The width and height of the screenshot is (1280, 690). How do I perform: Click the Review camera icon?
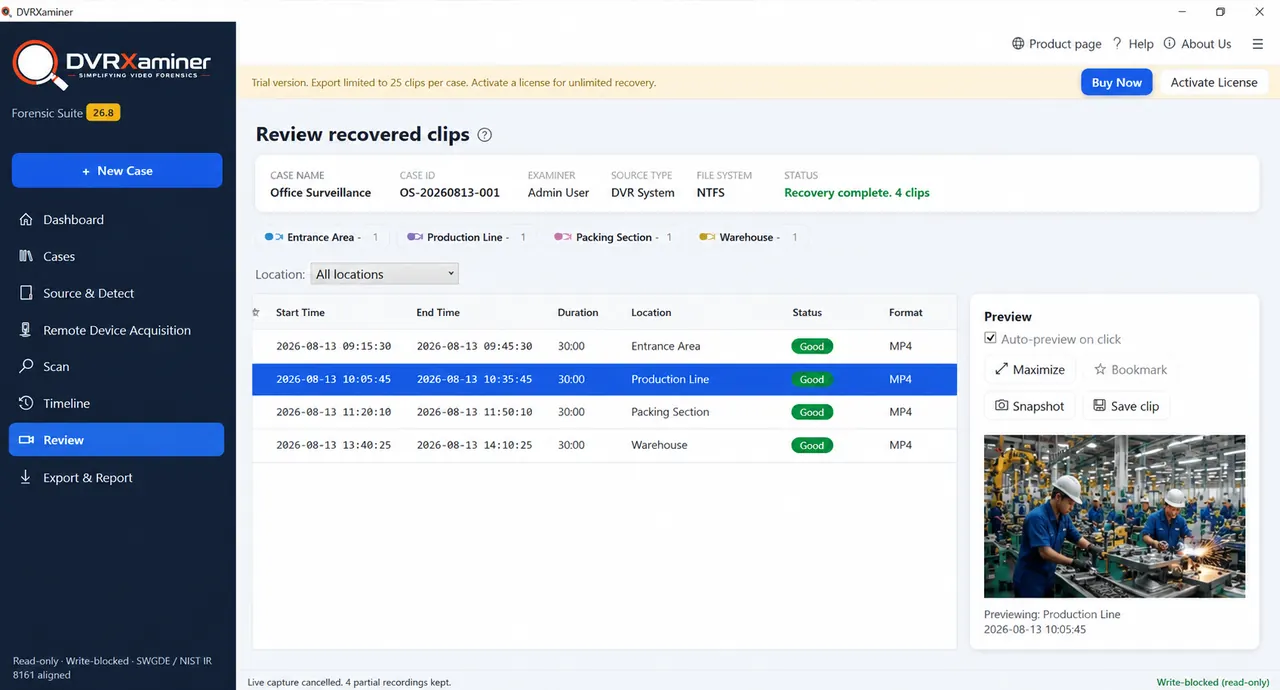[x=26, y=440]
